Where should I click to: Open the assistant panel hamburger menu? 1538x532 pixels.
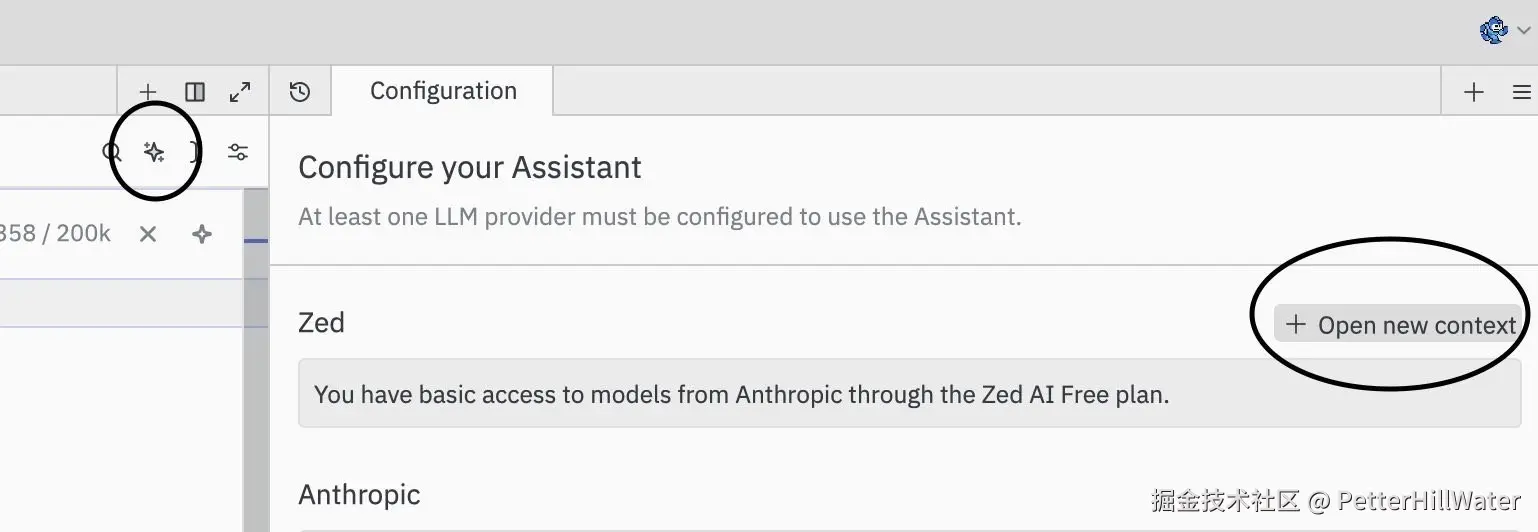[x=1521, y=92]
